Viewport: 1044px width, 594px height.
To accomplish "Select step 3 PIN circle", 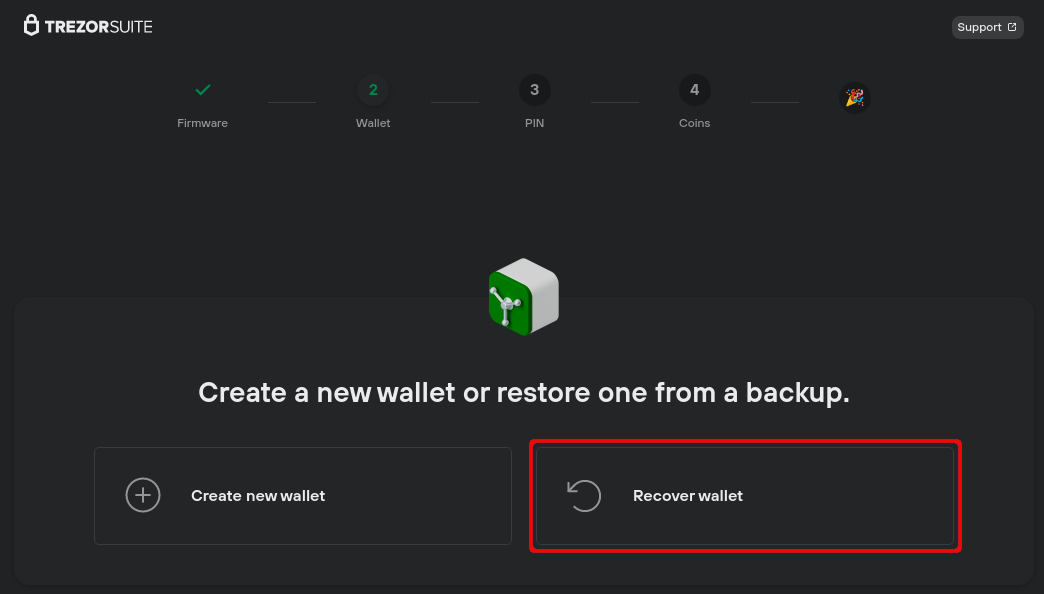I will coord(535,90).
